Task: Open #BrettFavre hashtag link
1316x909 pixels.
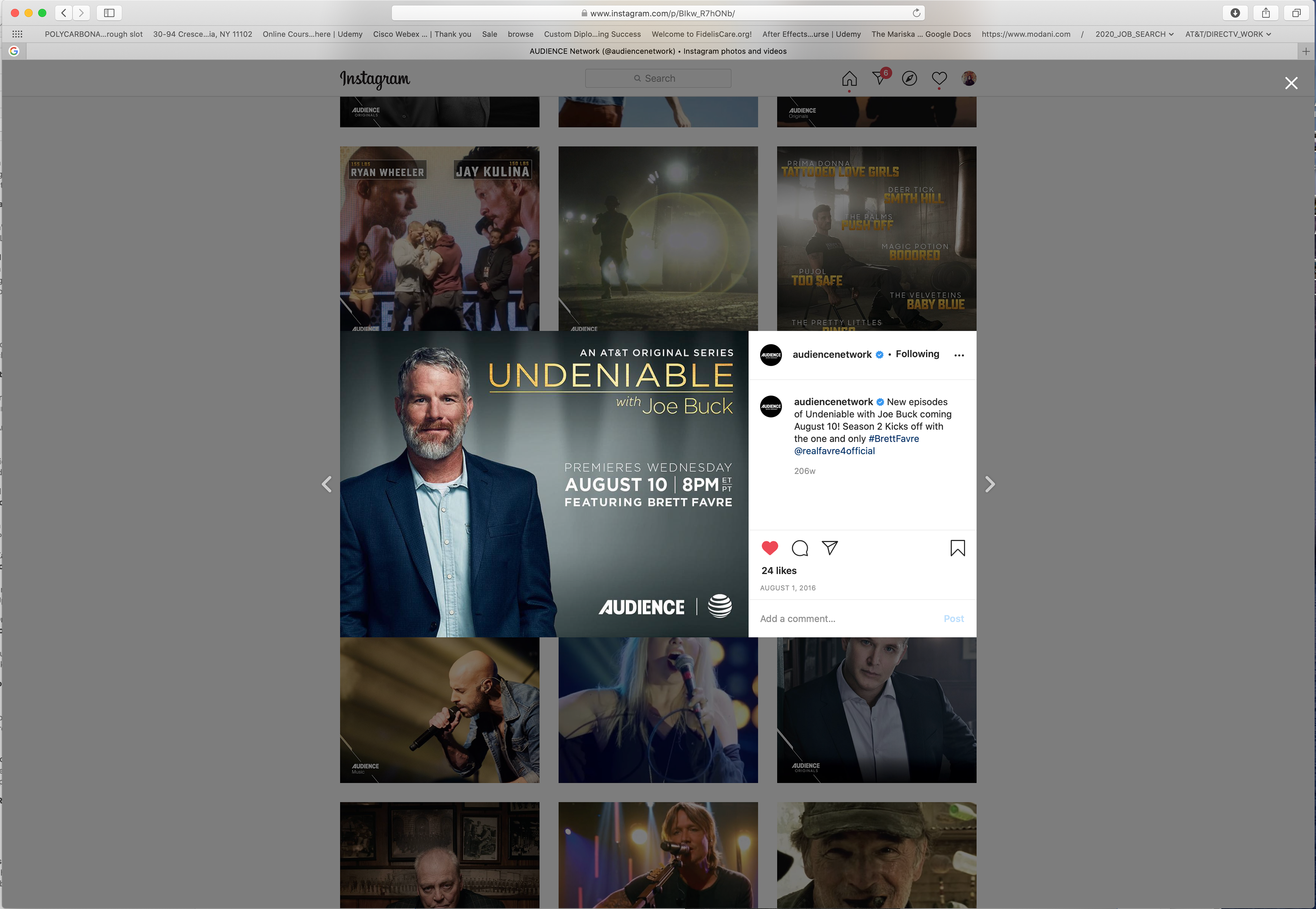Action: coord(893,438)
